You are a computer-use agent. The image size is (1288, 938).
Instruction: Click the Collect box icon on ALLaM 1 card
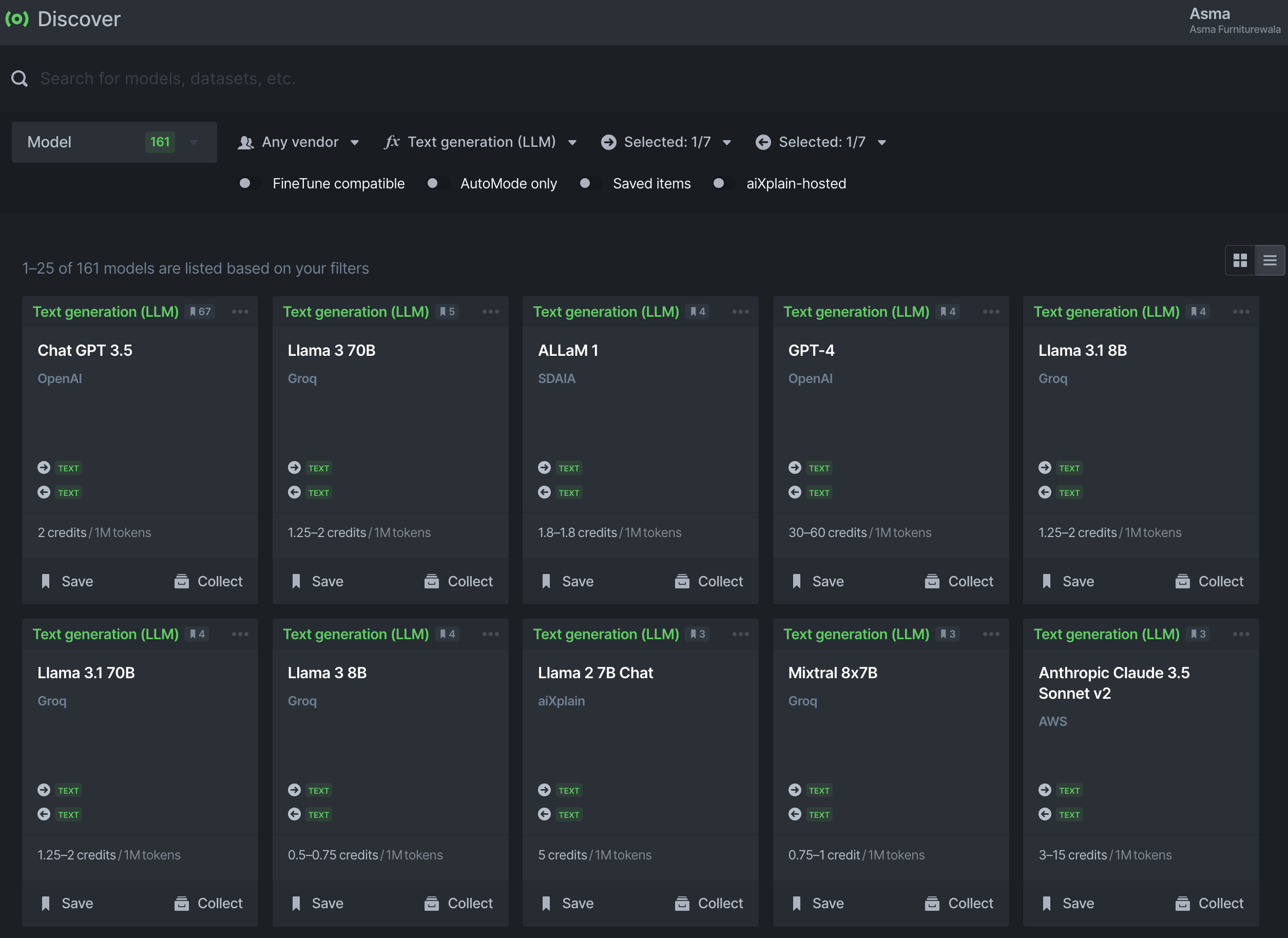(x=682, y=581)
